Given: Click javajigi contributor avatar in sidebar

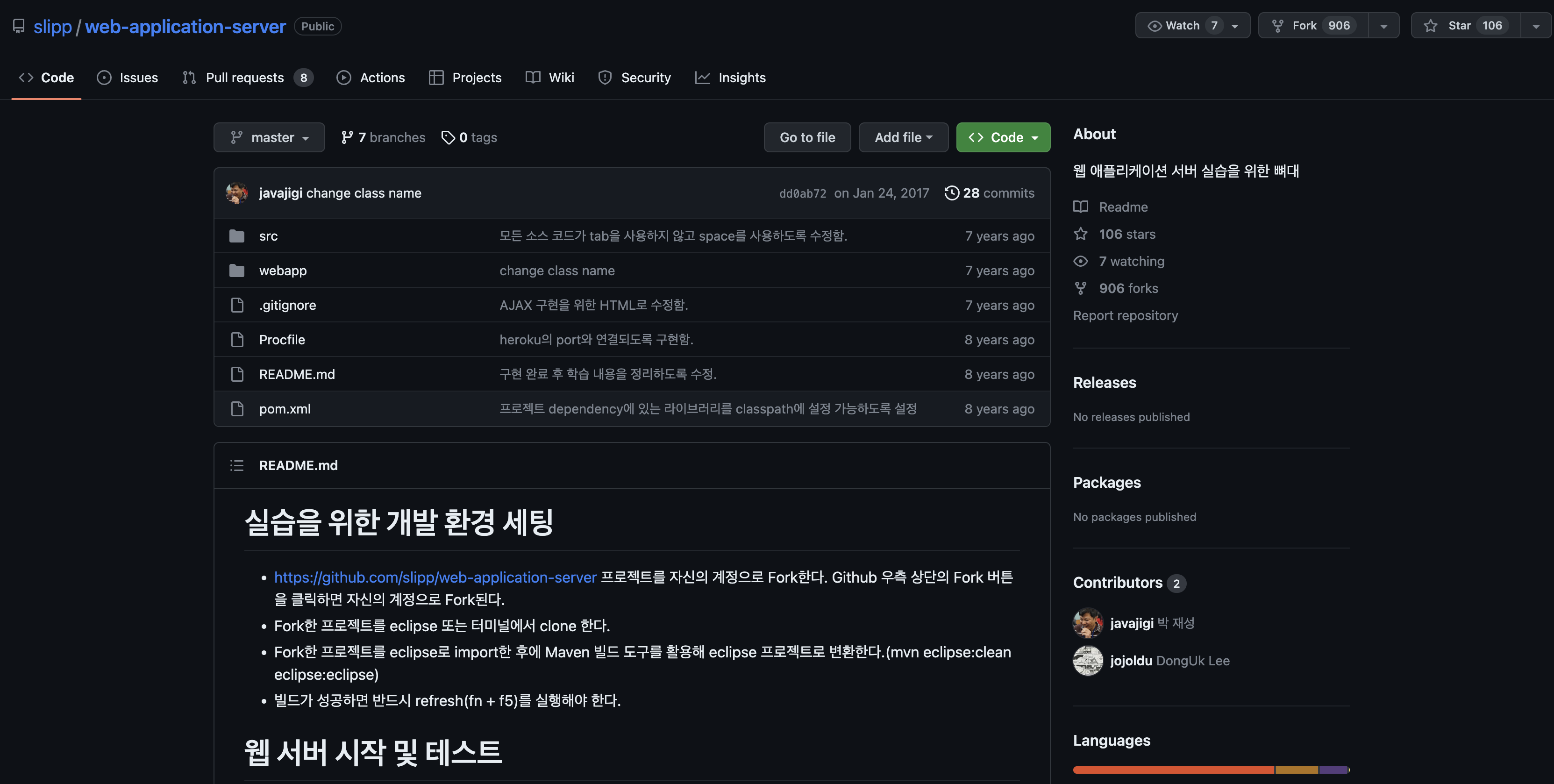Looking at the screenshot, I should click(1088, 623).
